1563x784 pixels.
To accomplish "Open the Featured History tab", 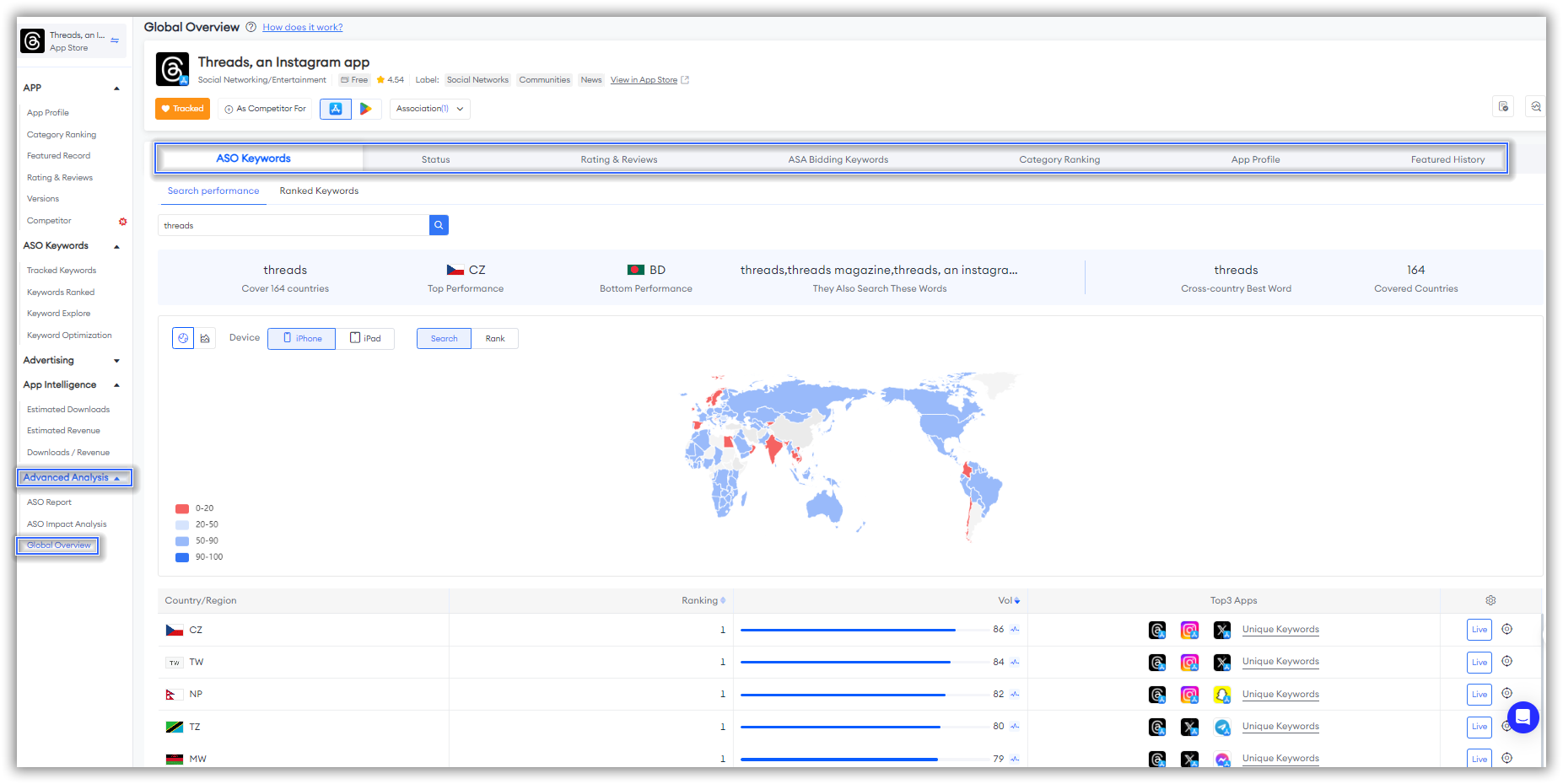I will (1447, 159).
